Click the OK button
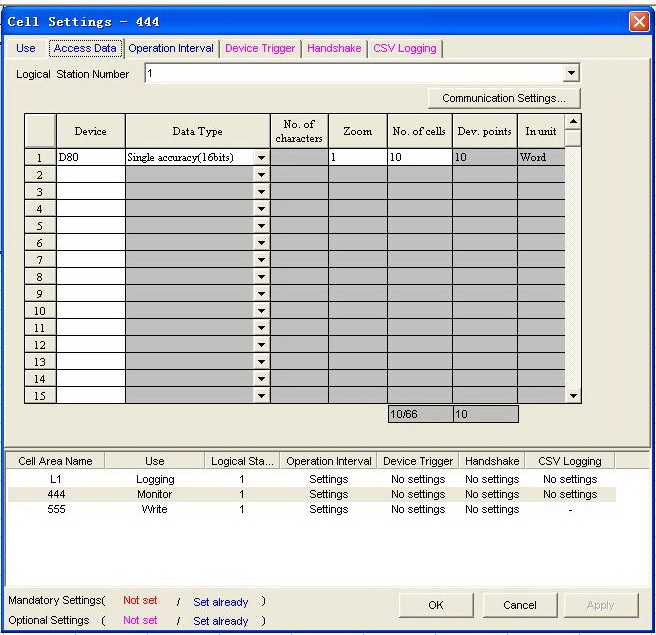The height and width of the screenshot is (635, 656). pos(436,605)
